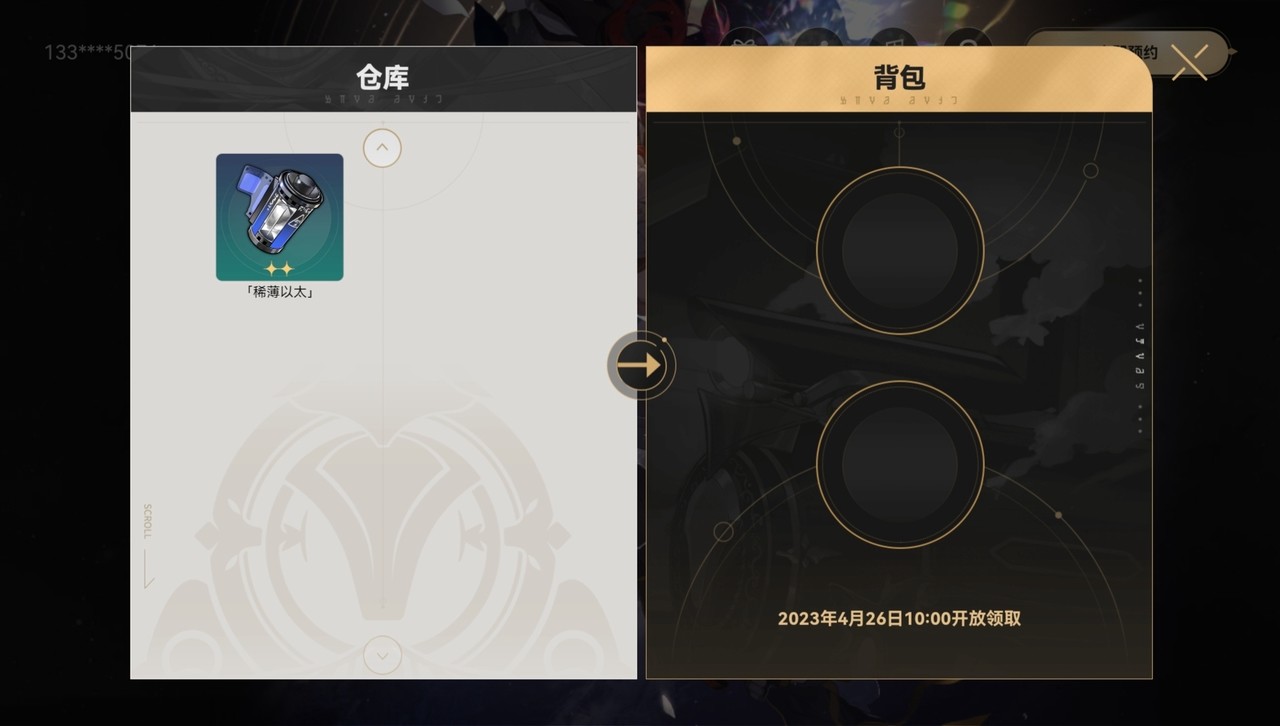Select the lower empty backpack slot
This screenshot has width=1280, height=726.
(x=900, y=464)
